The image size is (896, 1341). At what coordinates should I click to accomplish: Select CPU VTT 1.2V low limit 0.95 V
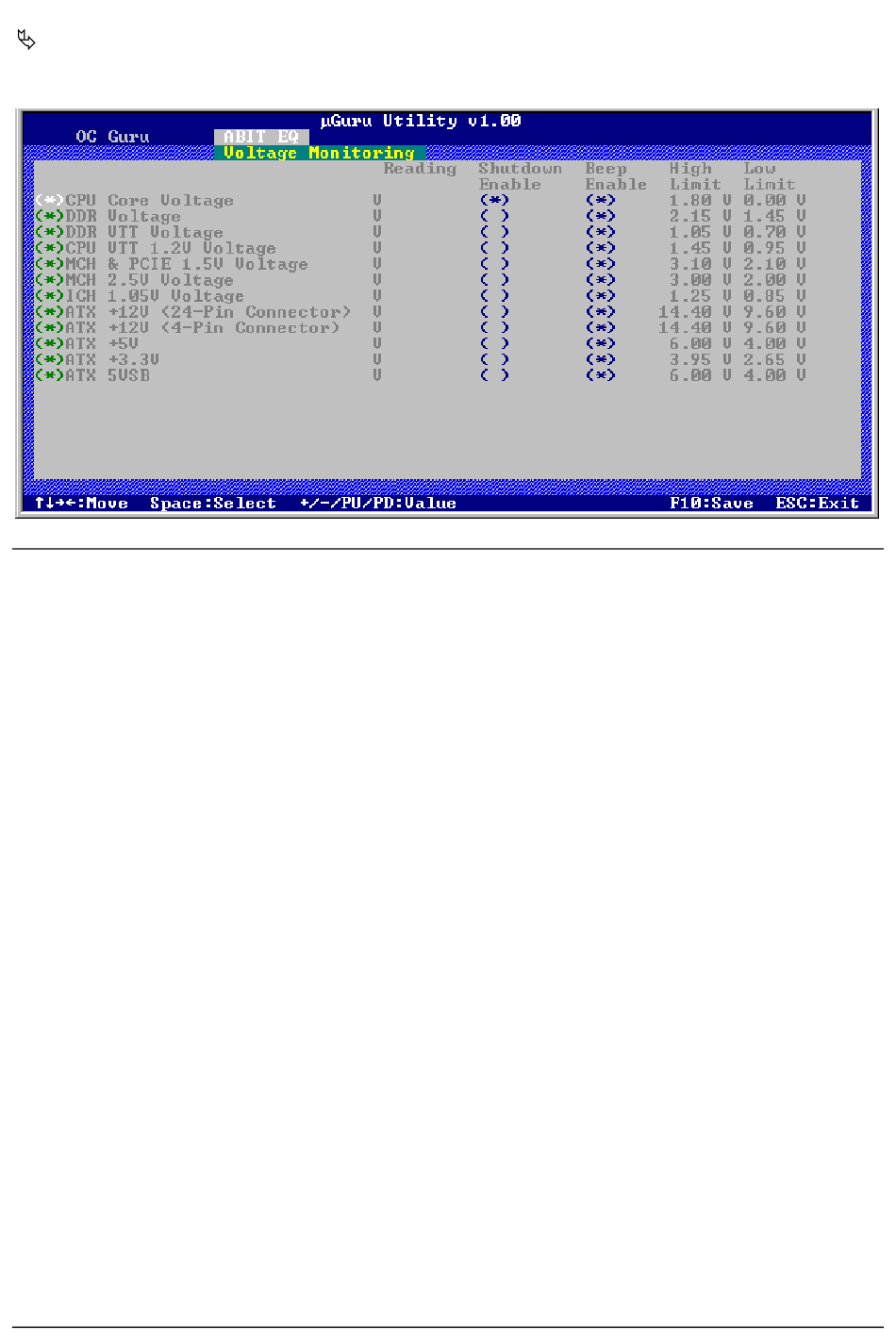click(x=774, y=248)
